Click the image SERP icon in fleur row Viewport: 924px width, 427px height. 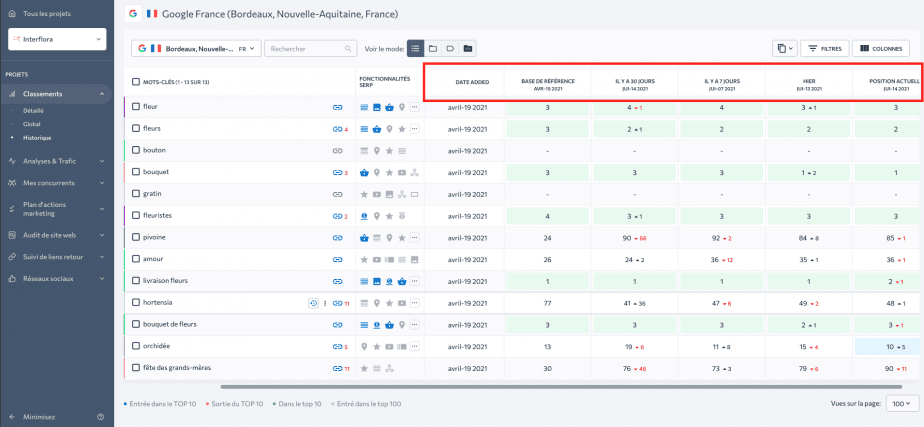click(x=377, y=107)
